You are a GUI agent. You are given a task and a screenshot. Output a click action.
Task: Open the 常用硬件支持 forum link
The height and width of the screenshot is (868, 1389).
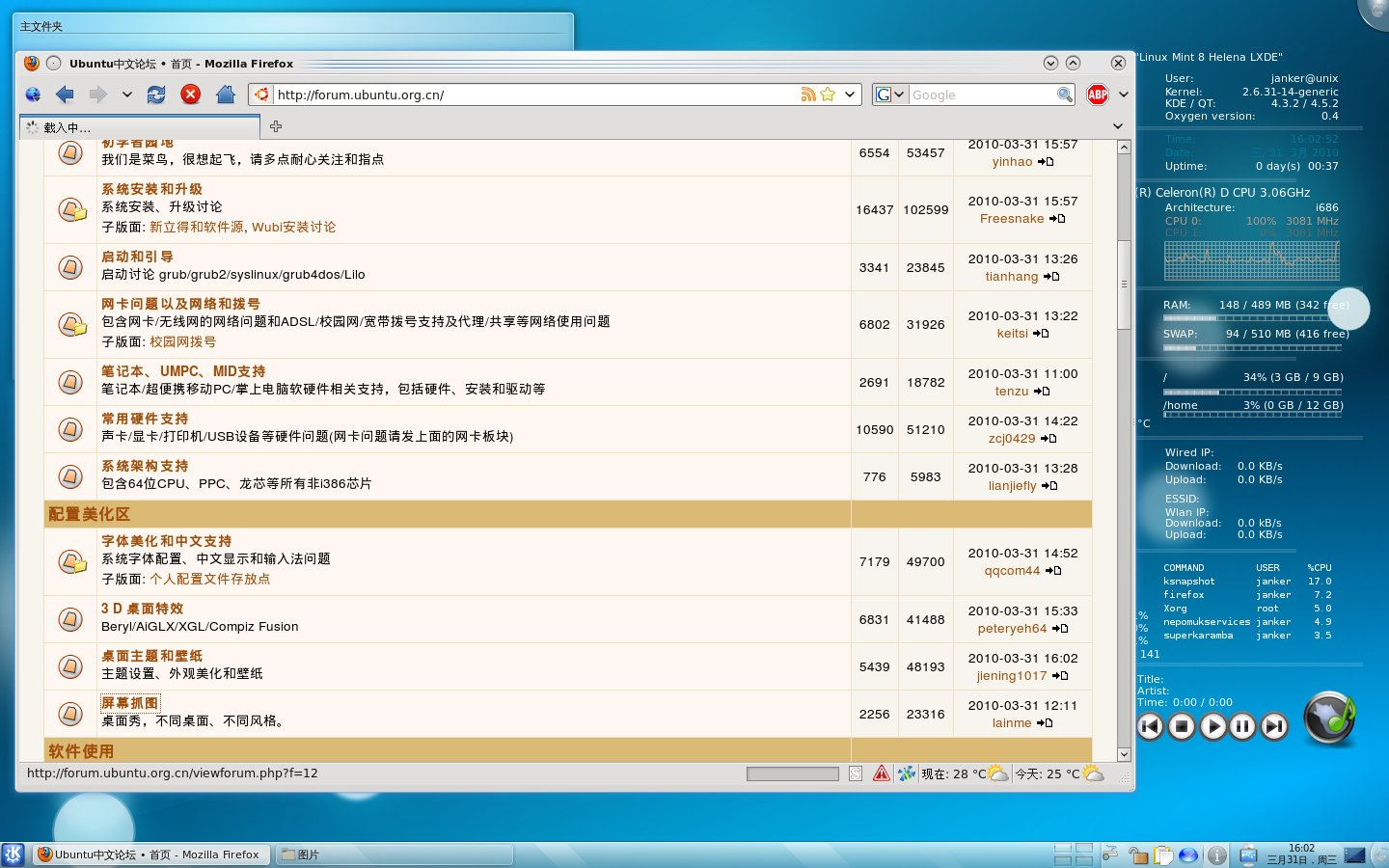click(145, 419)
